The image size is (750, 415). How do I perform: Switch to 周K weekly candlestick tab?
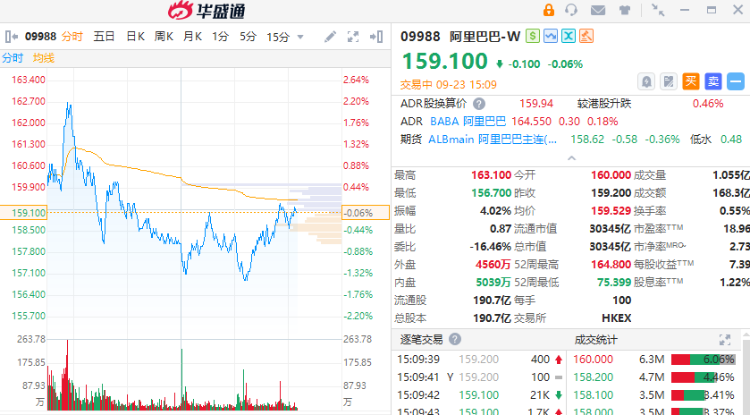pos(164,36)
